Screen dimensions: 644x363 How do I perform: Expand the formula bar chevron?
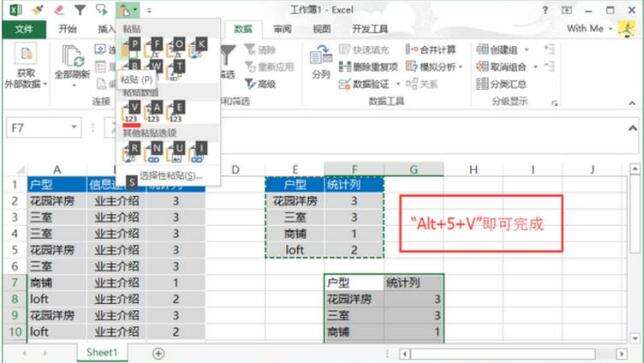632,129
